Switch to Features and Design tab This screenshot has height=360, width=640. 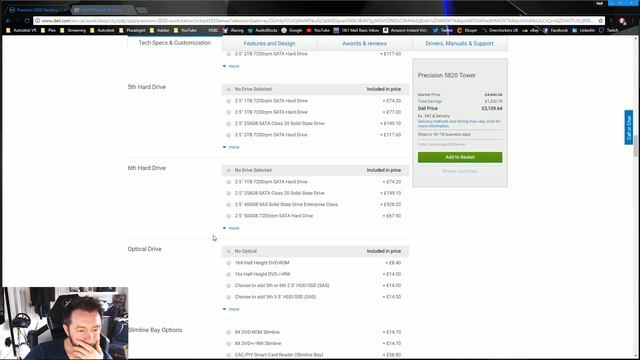tap(269, 43)
